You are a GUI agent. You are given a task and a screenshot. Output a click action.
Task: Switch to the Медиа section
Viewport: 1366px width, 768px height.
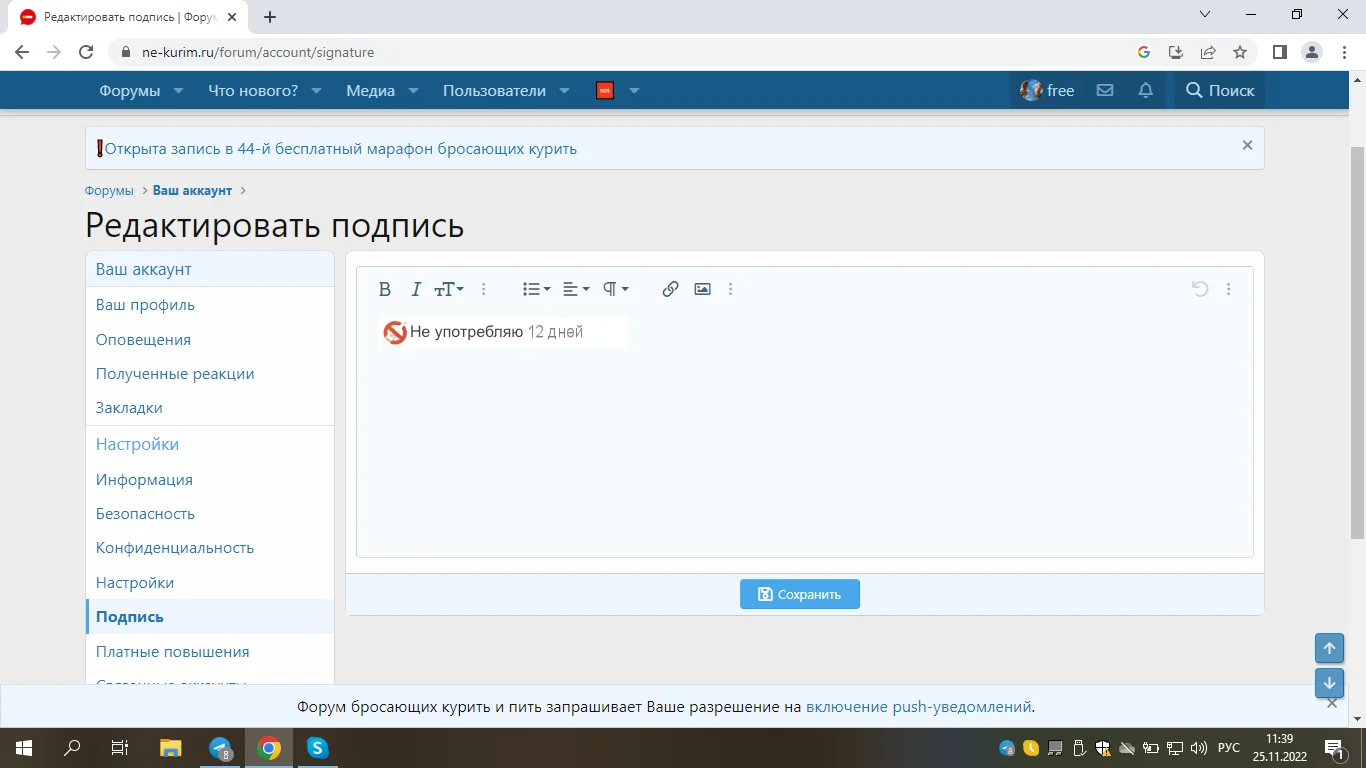[x=372, y=90]
